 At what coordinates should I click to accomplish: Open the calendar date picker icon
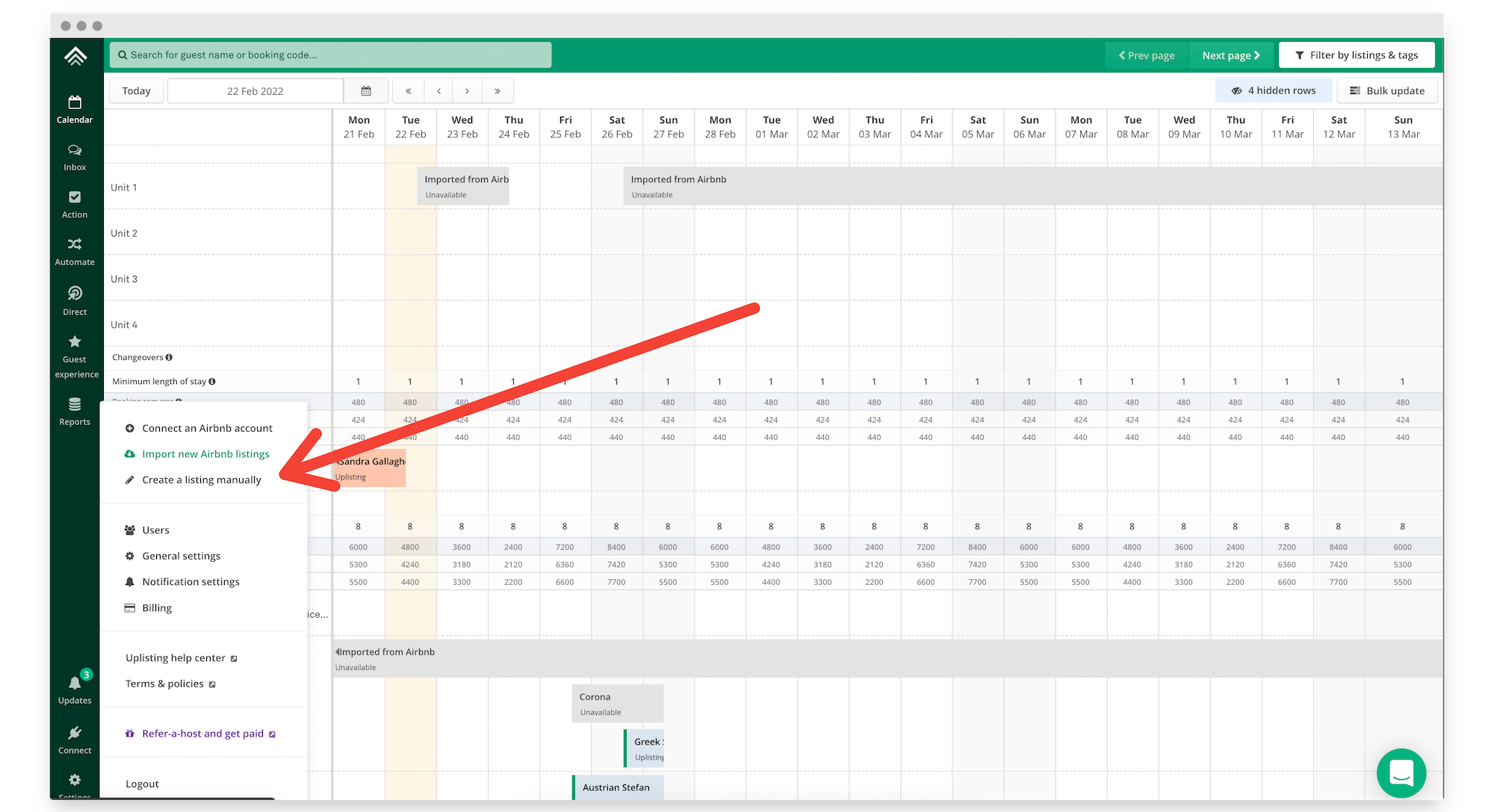[x=366, y=91]
